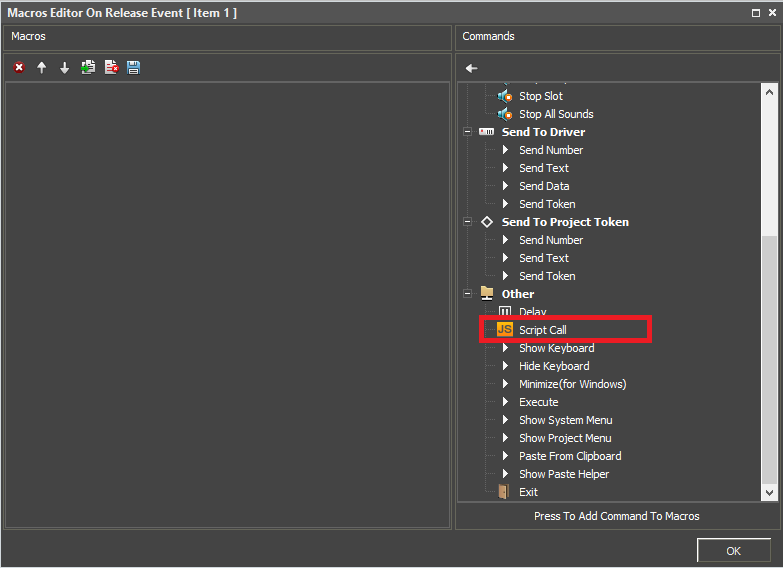The image size is (783, 568).
Task: Collapse the Send To Project Token group
Action: (467, 222)
